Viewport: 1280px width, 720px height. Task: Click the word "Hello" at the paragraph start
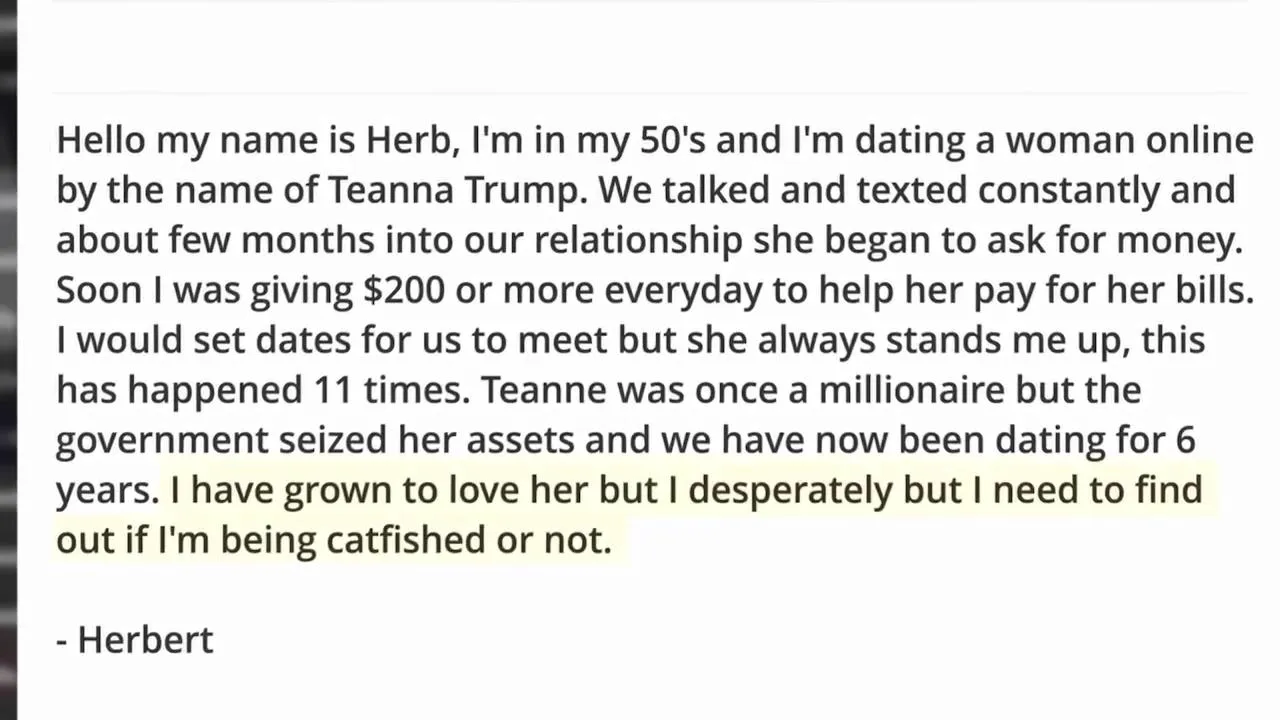tap(100, 140)
